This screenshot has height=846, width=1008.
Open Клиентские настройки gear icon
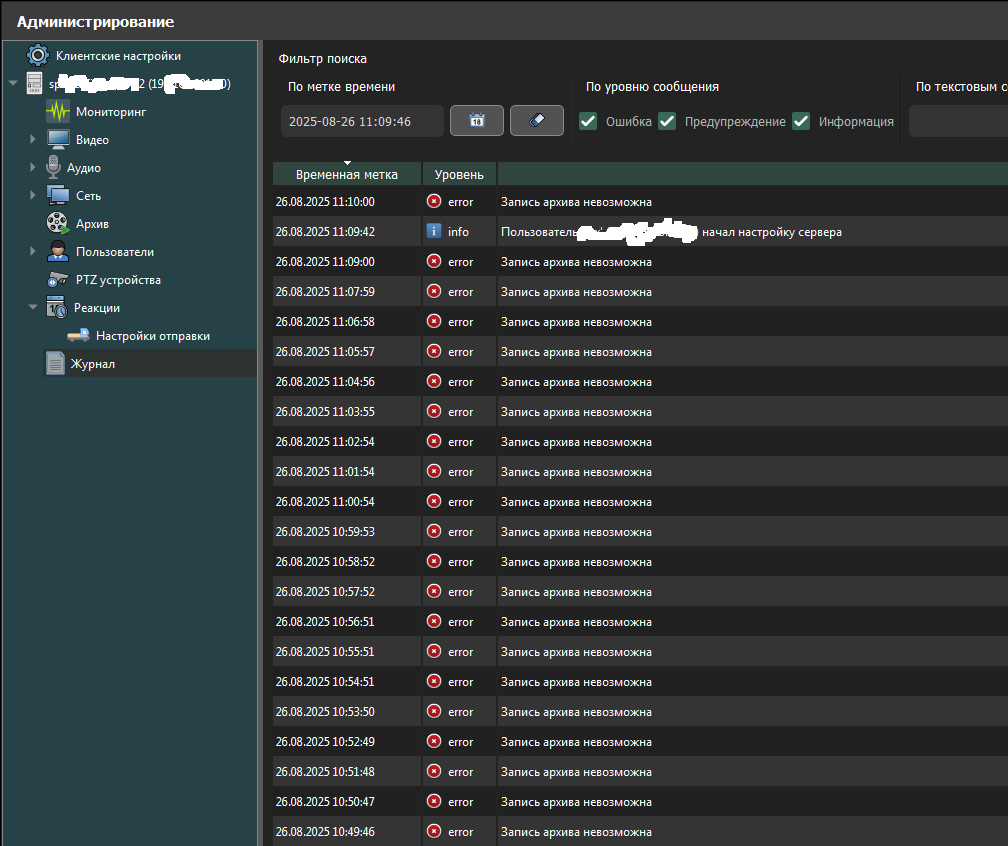coord(37,55)
